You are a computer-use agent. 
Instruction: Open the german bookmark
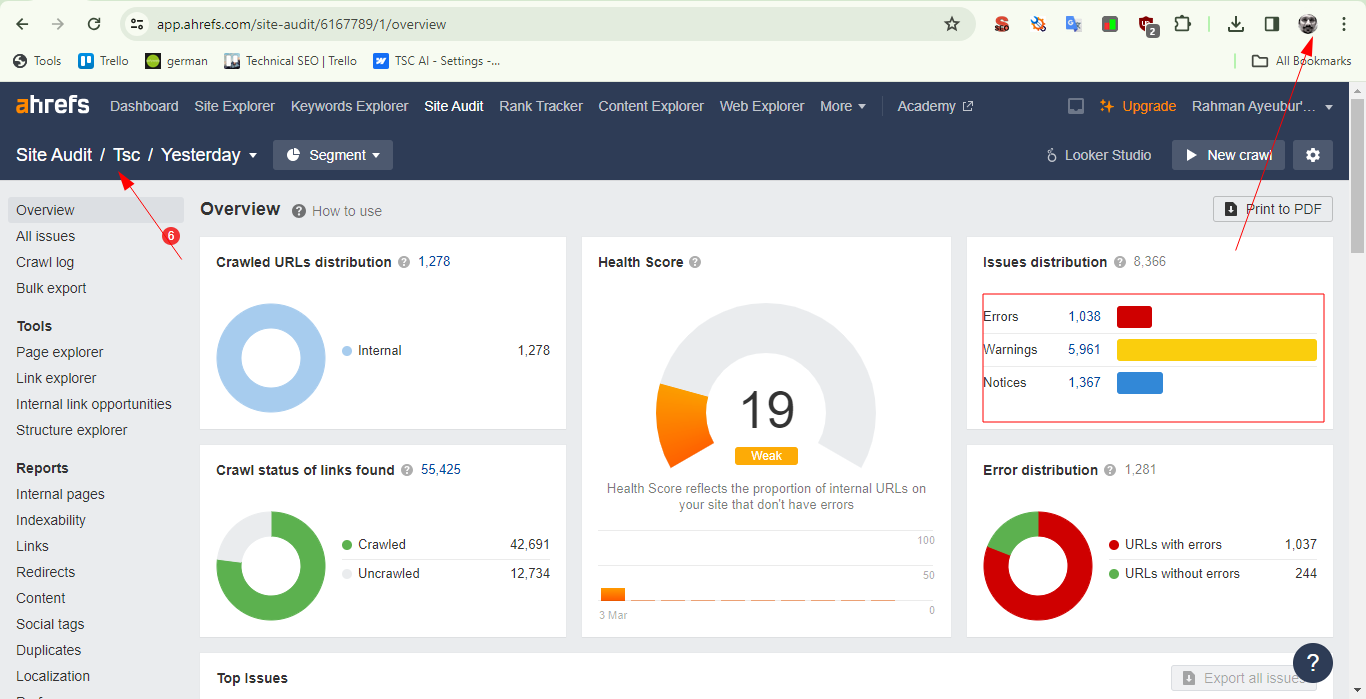(177, 61)
